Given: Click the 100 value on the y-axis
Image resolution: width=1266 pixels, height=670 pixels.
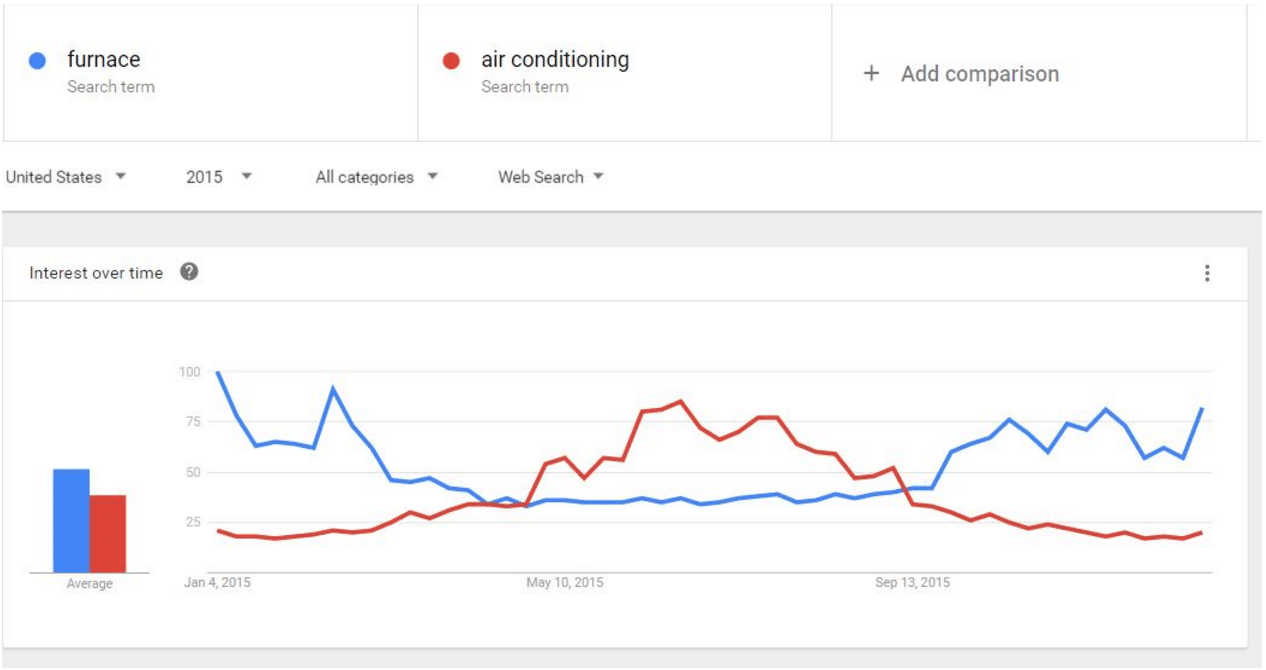Looking at the screenshot, I should click(x=189, y=372).
